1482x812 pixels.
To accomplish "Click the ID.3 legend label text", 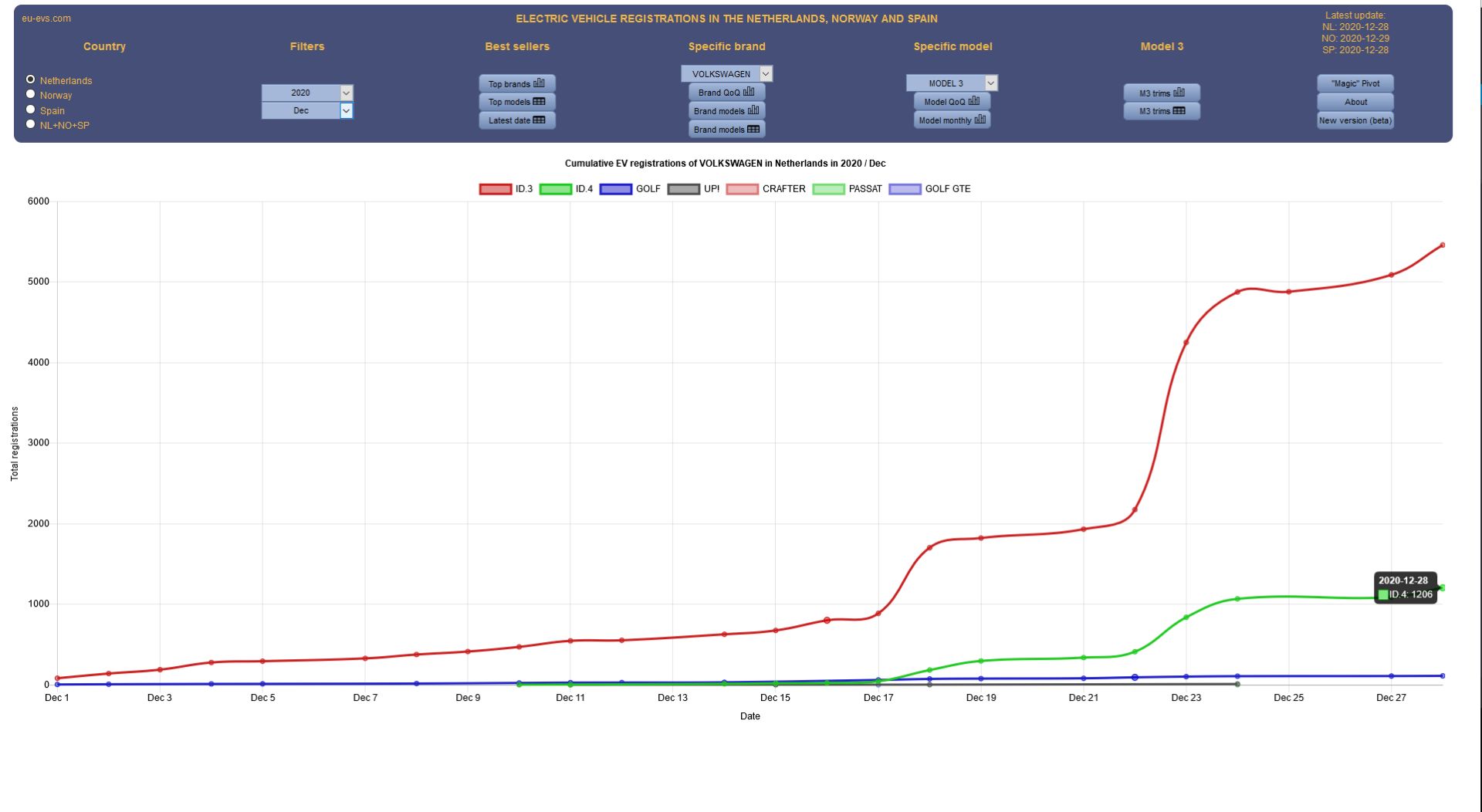I will [524, 189].
